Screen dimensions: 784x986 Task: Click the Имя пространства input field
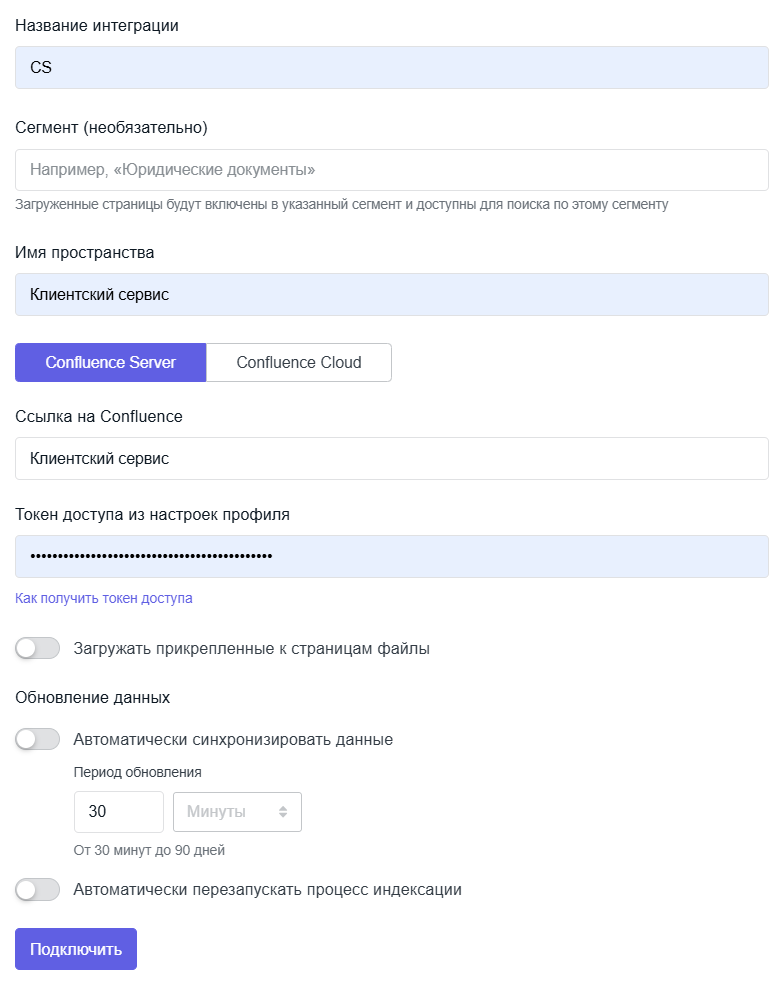click(x=391, y=295)
